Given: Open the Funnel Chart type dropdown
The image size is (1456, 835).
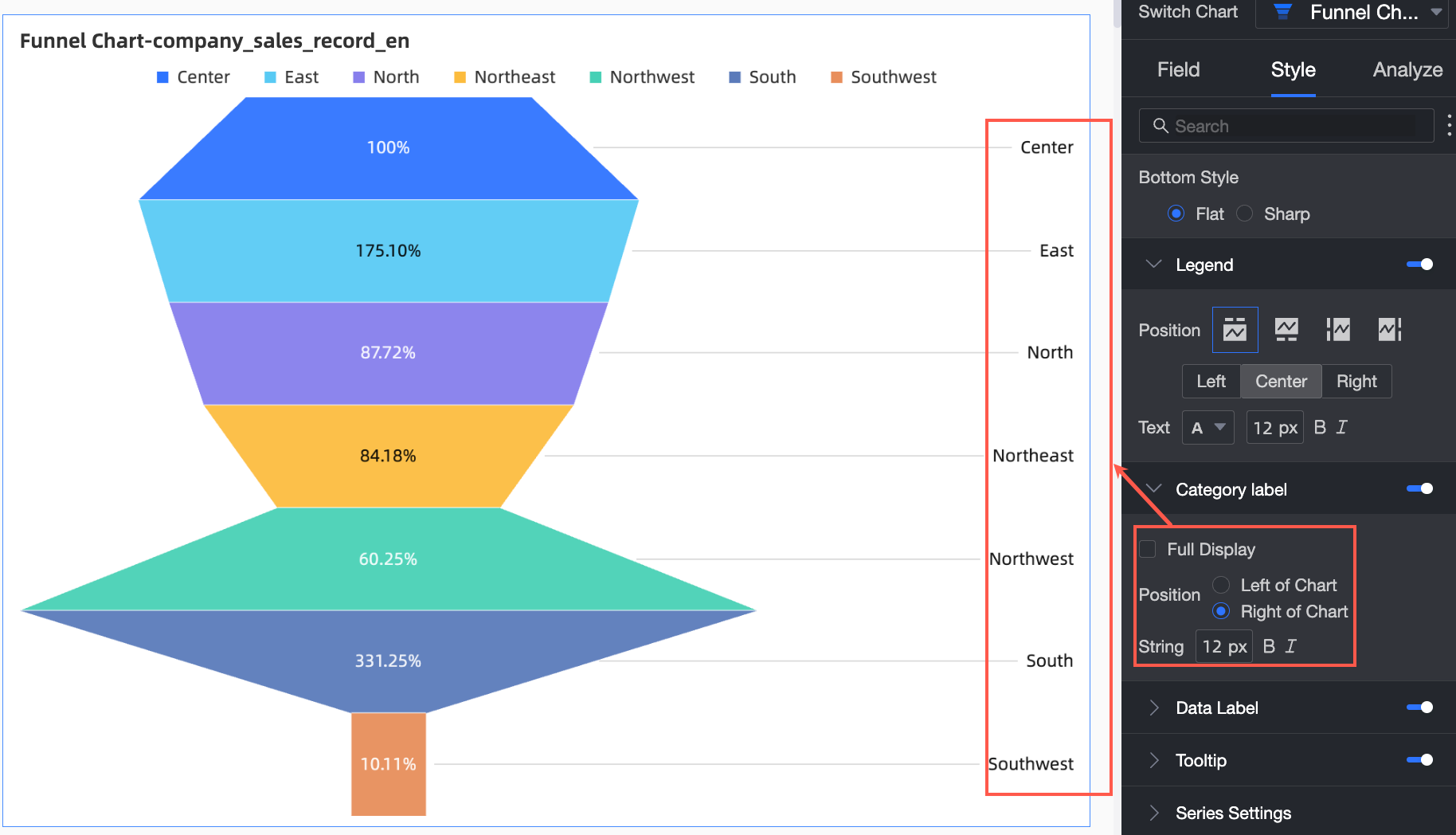Looking at the screenshot, I should pyautogui.click(x=1352, y=13).
